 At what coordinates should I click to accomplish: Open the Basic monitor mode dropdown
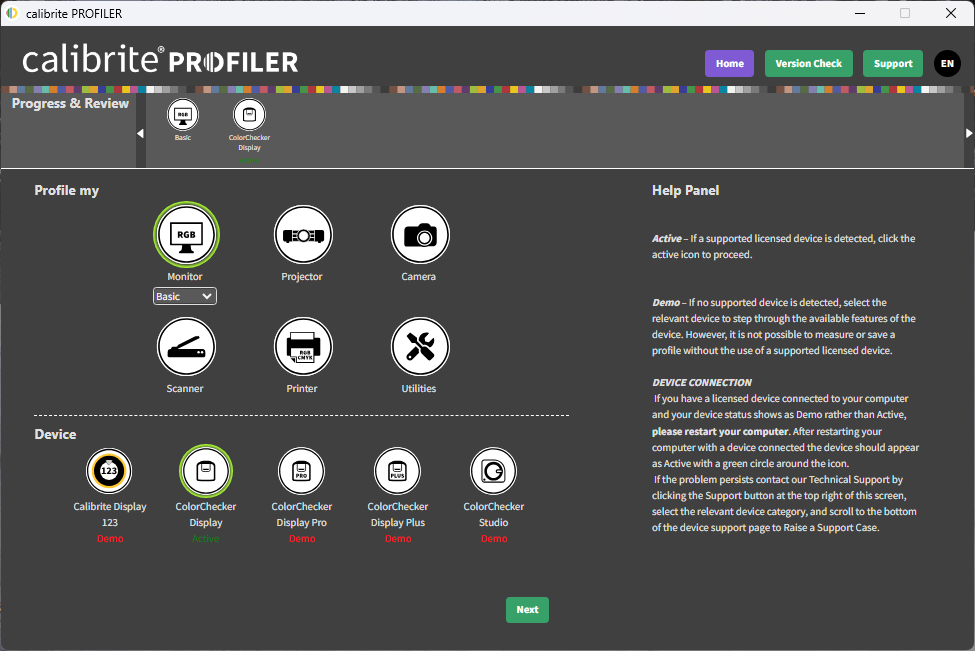(185, 297)
